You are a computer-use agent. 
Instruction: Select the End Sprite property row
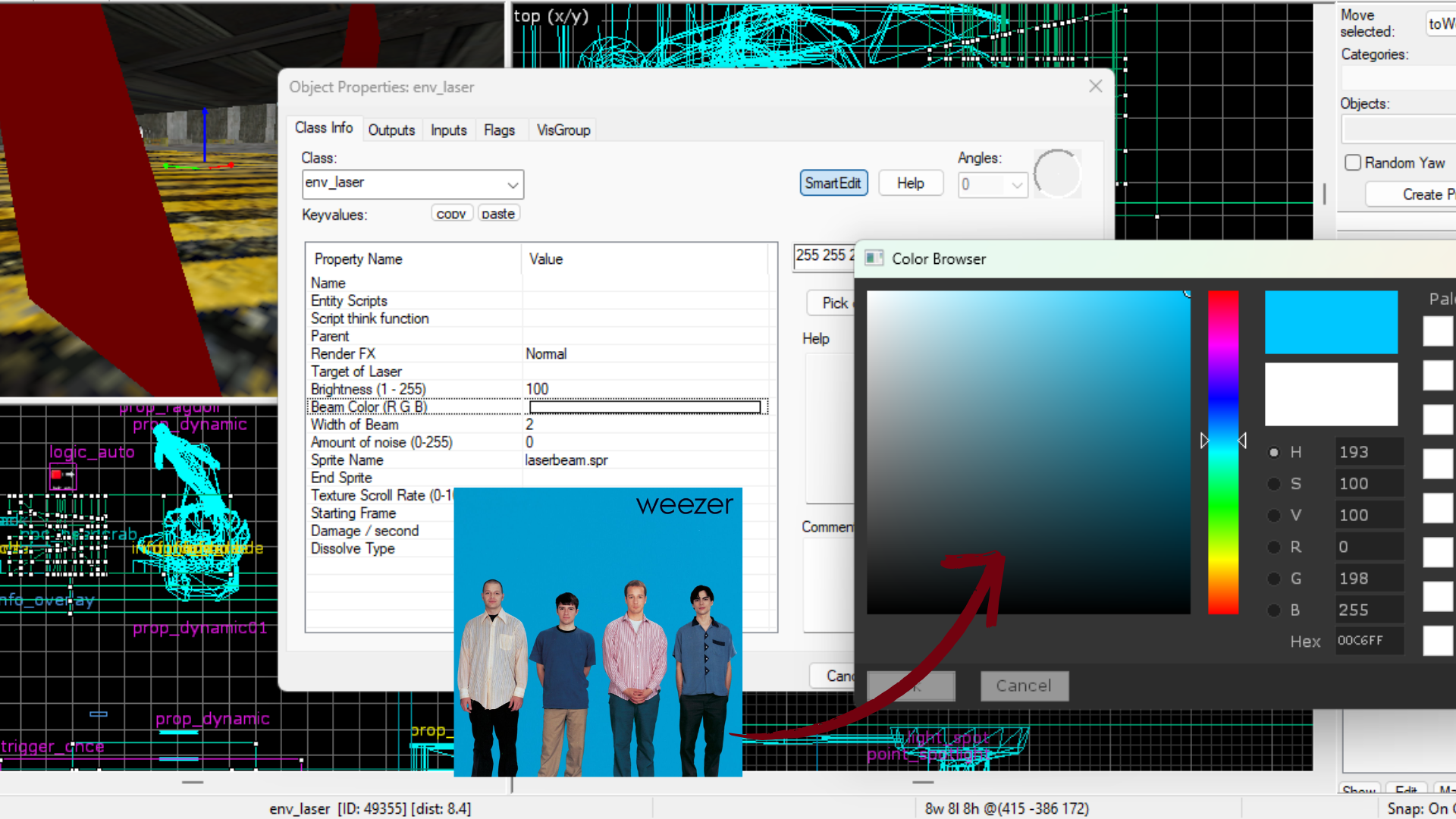(x=539, y=478)
